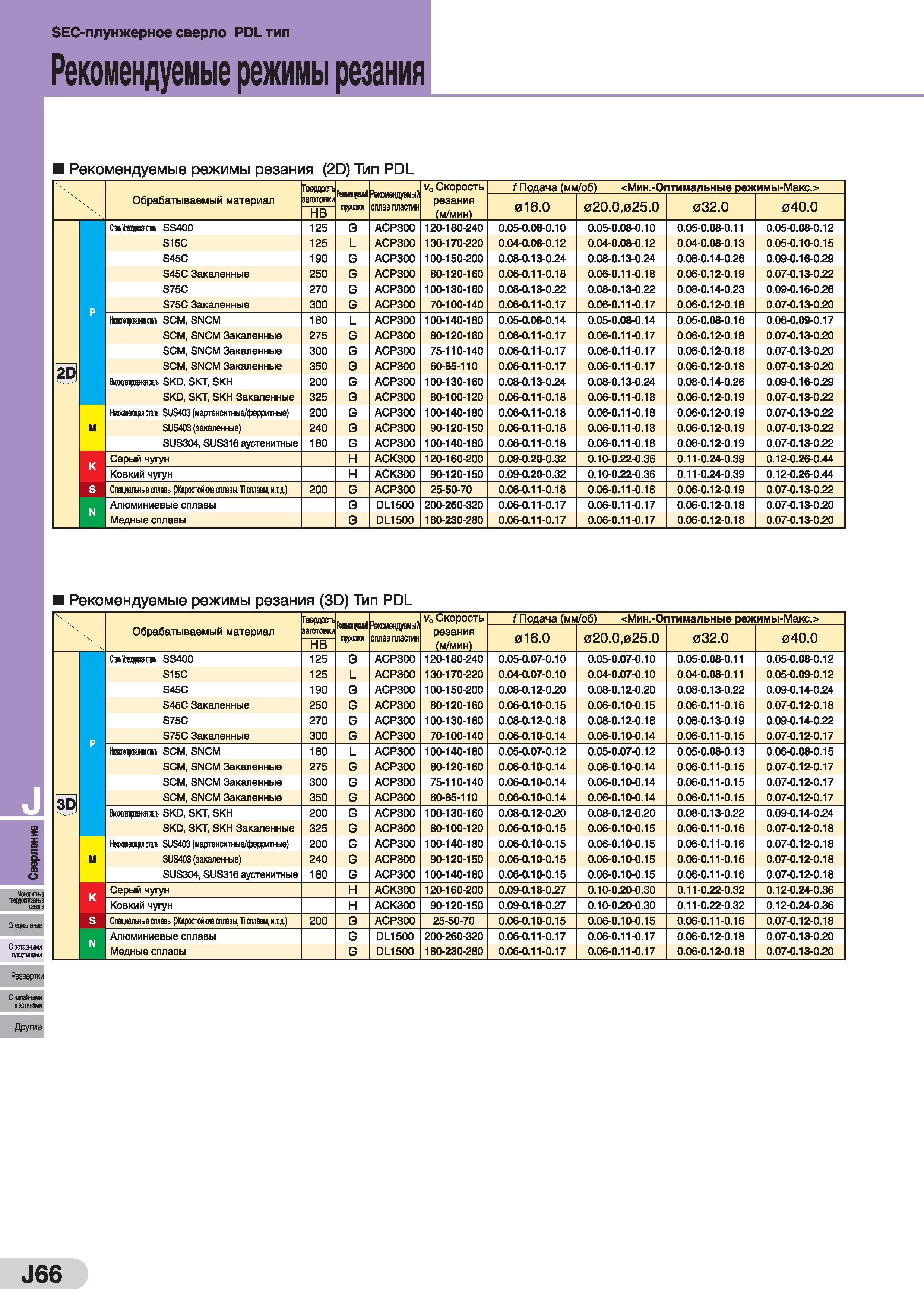Viewport: 924px width, 1307px height.
Task: Click the "Рекомендуемый сплав пластин" header in the 3D table
Action: point(395,632)
